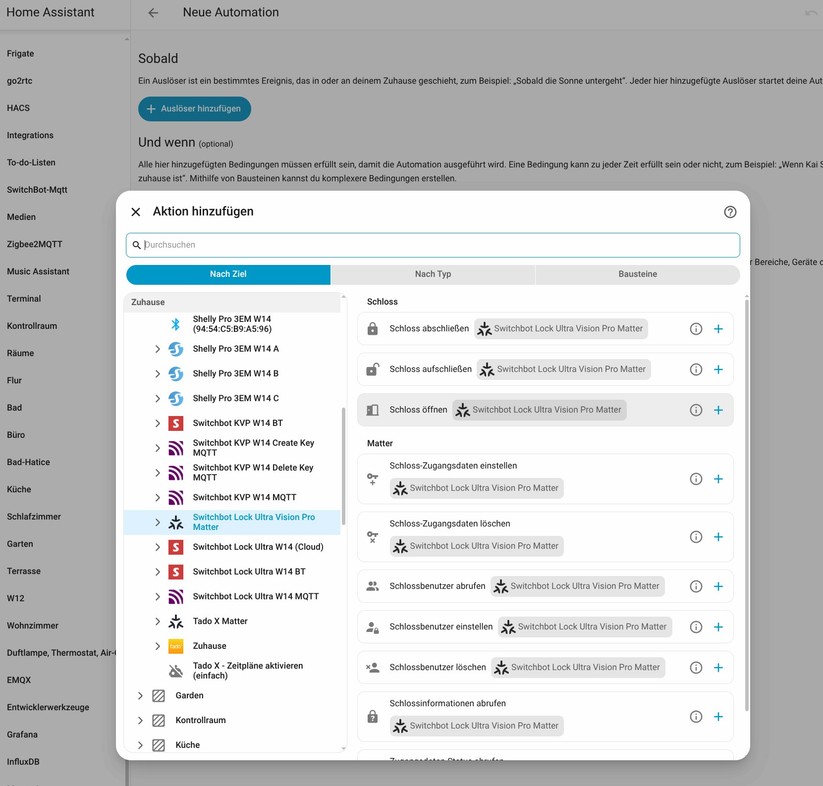The image size is (823, 786).
Task: Open SwitchBot-Mqtt in the sidebar
Action: [37, 189]
